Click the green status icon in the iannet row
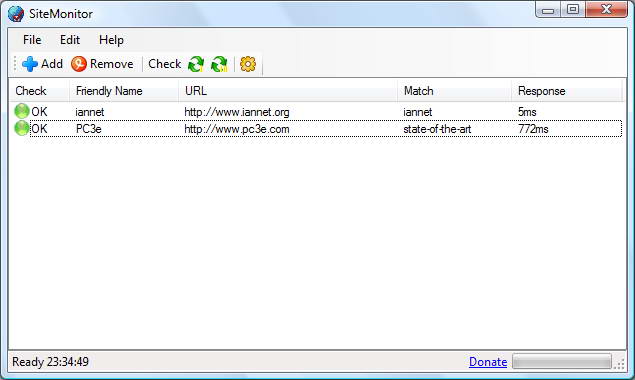The height and width of the screenshot is (380, 635). point(21,111)
